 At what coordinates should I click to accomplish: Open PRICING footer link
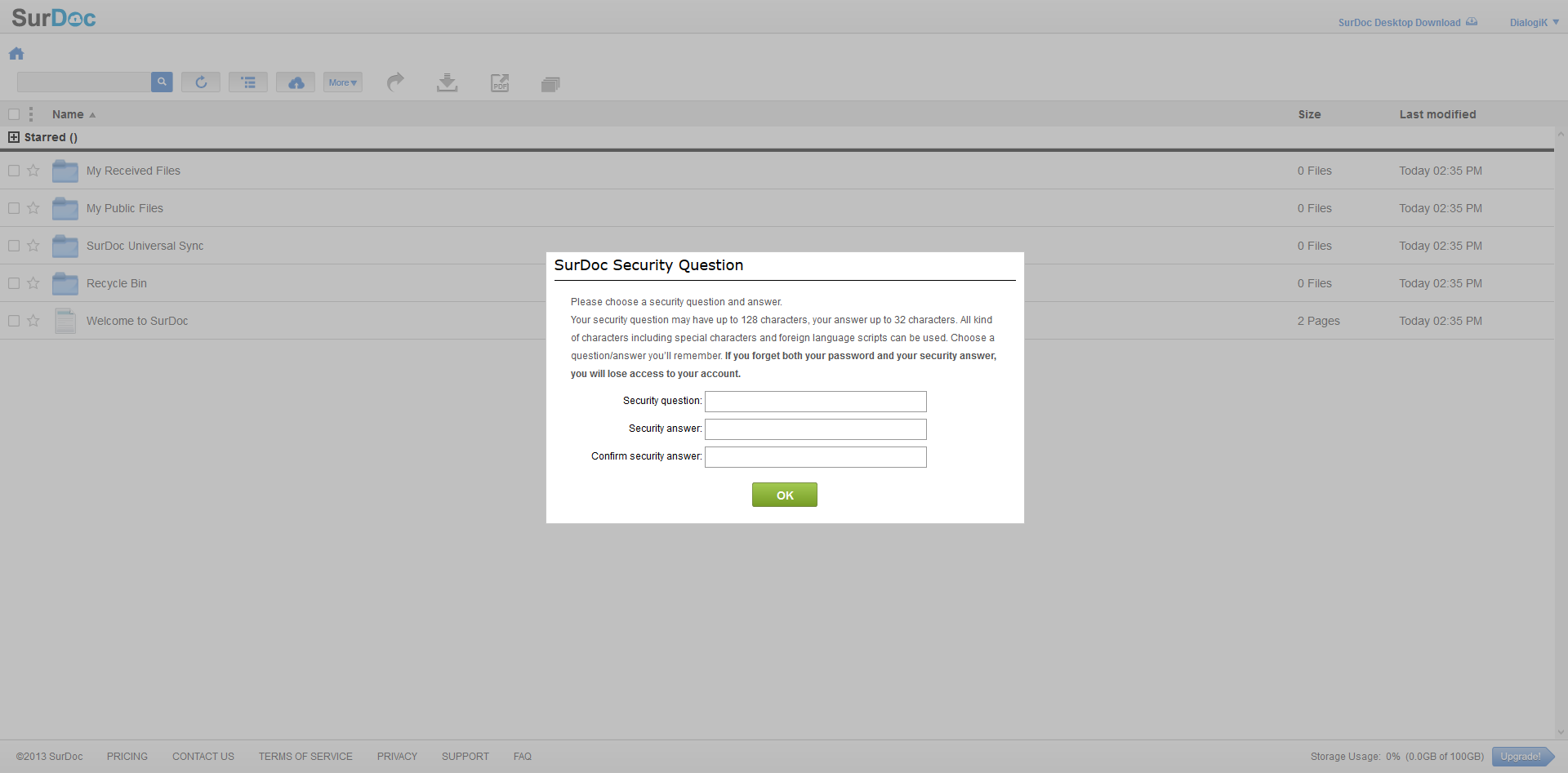[127, 757]
